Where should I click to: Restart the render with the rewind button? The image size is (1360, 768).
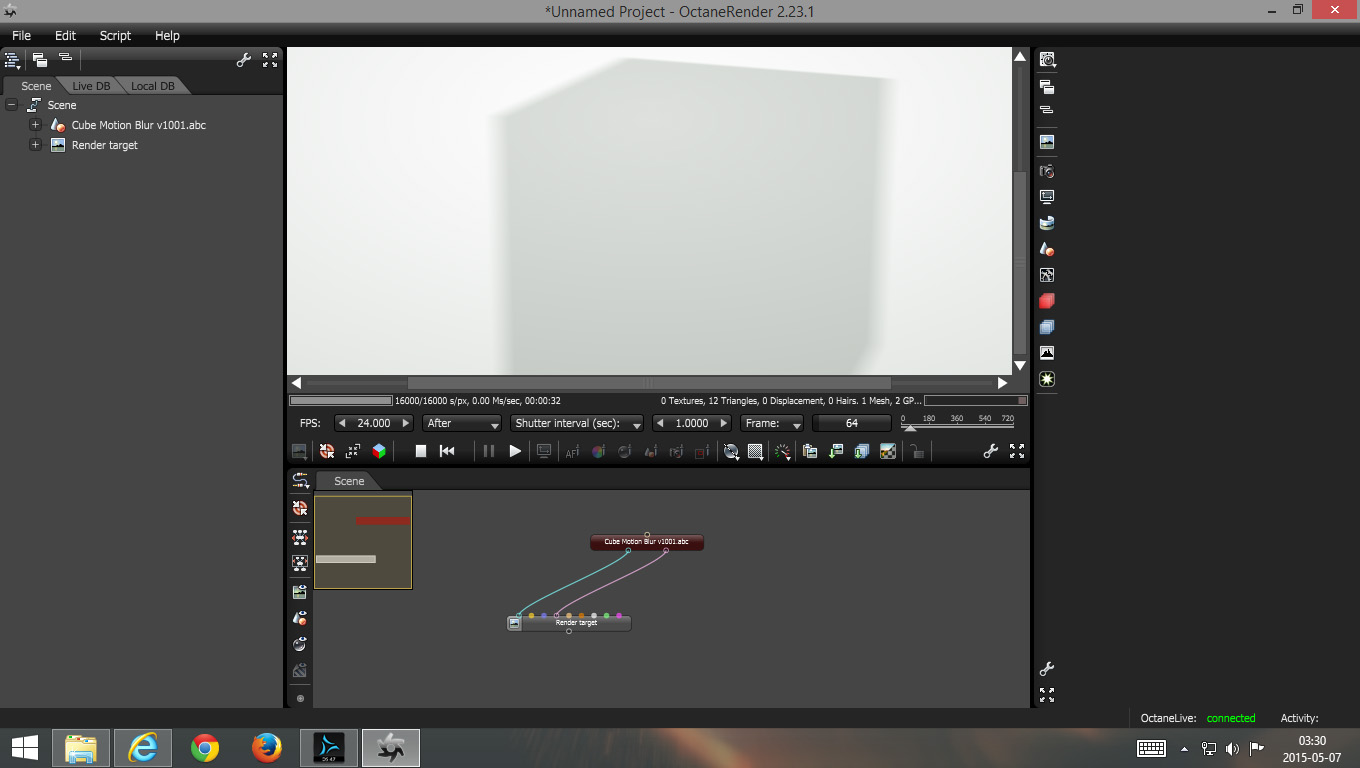447,451
